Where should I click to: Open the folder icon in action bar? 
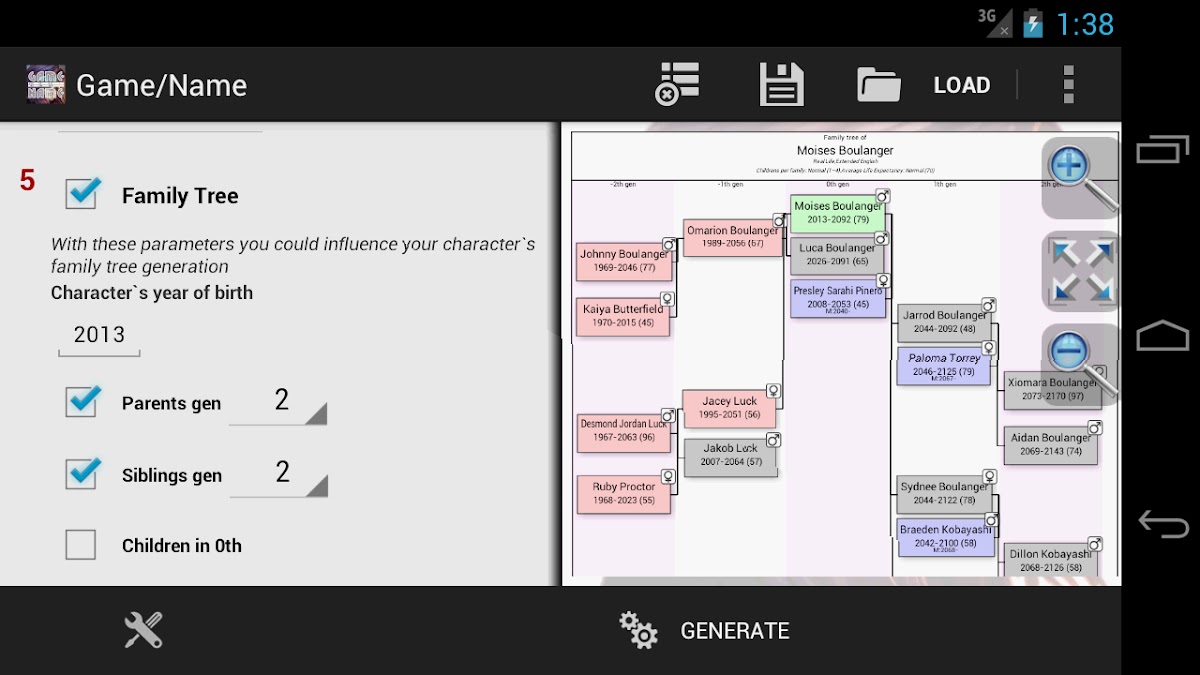click(879, 85)
